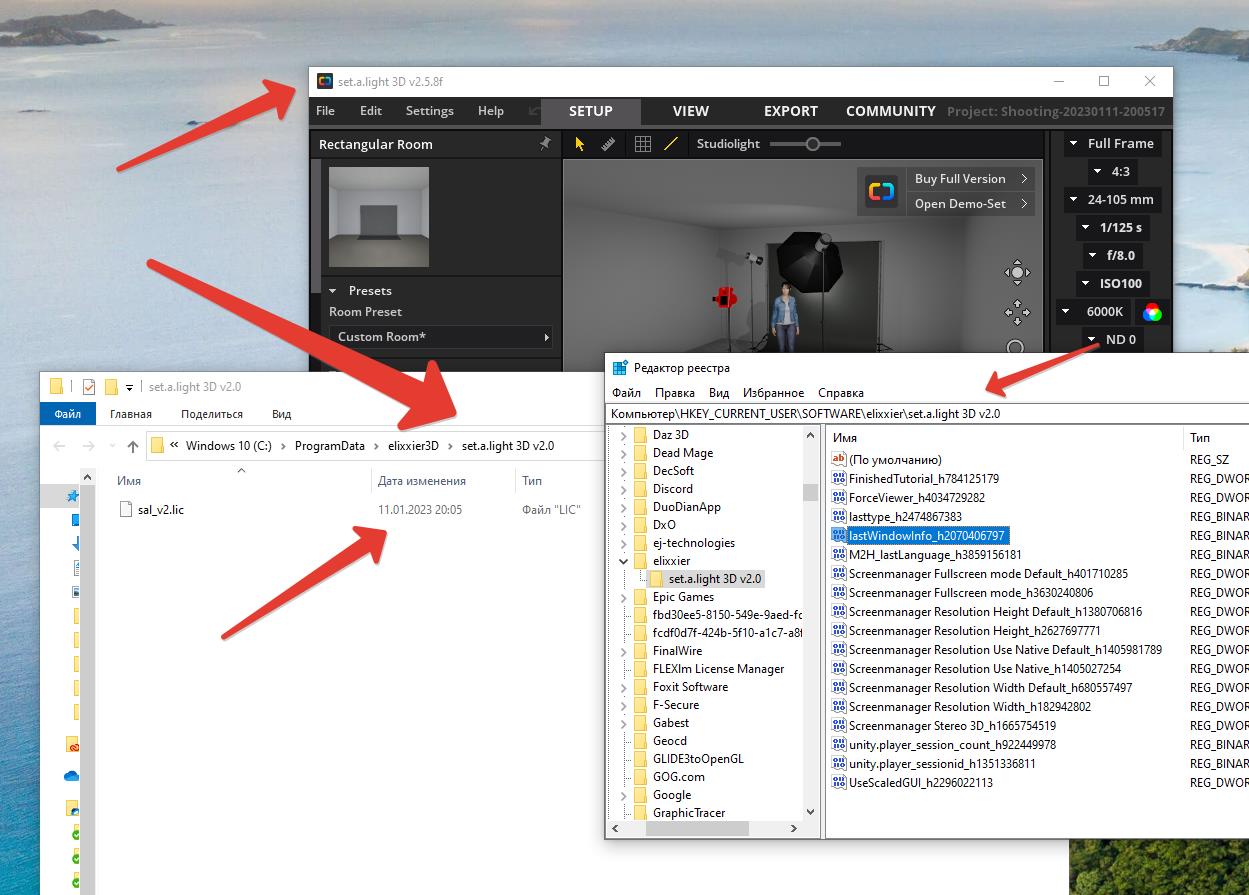Open the Settings menu in set.a.light
The height and width of the screenshot is (895, 1249).
click(430, 111)
